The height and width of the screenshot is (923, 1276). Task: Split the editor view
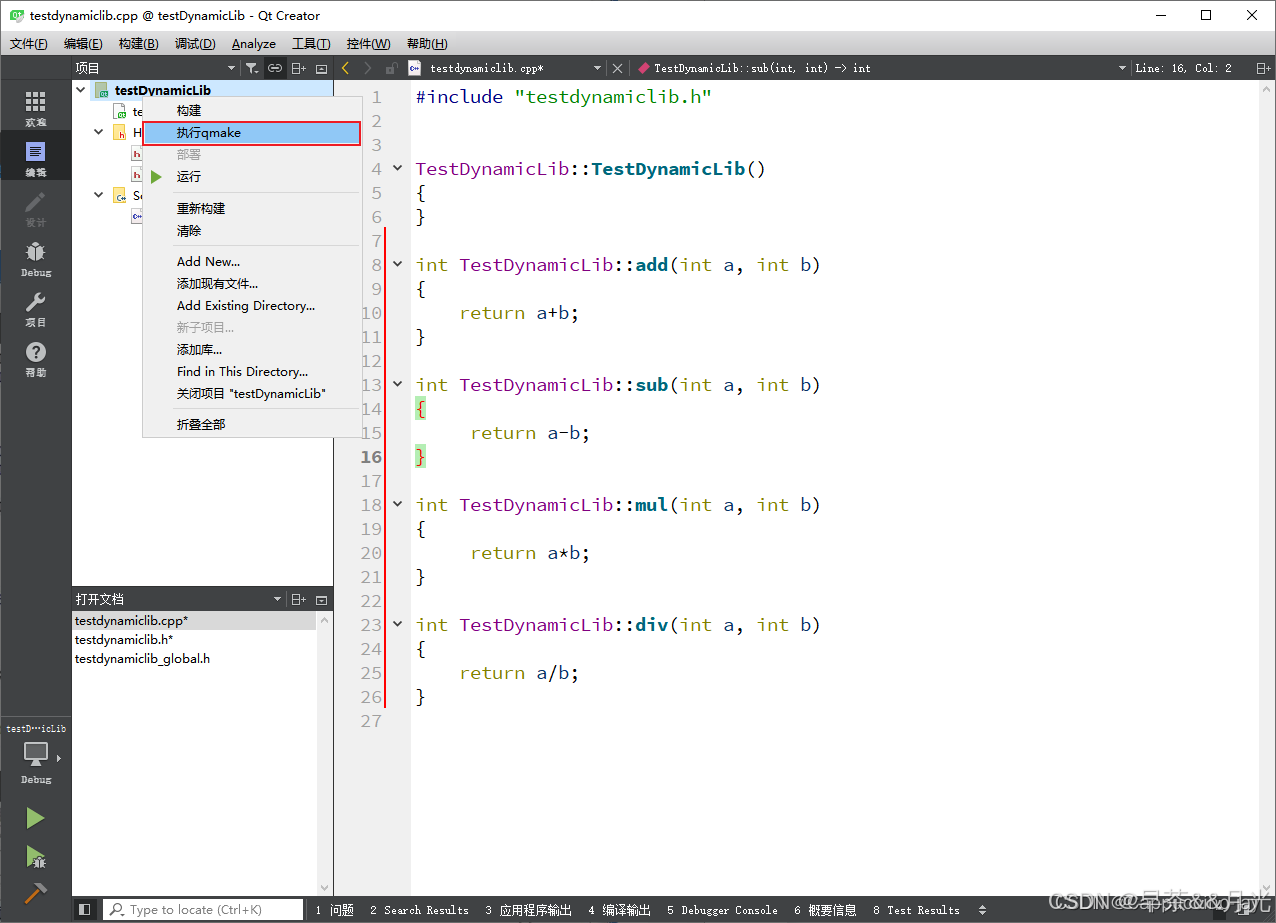tap(1265, 68)
